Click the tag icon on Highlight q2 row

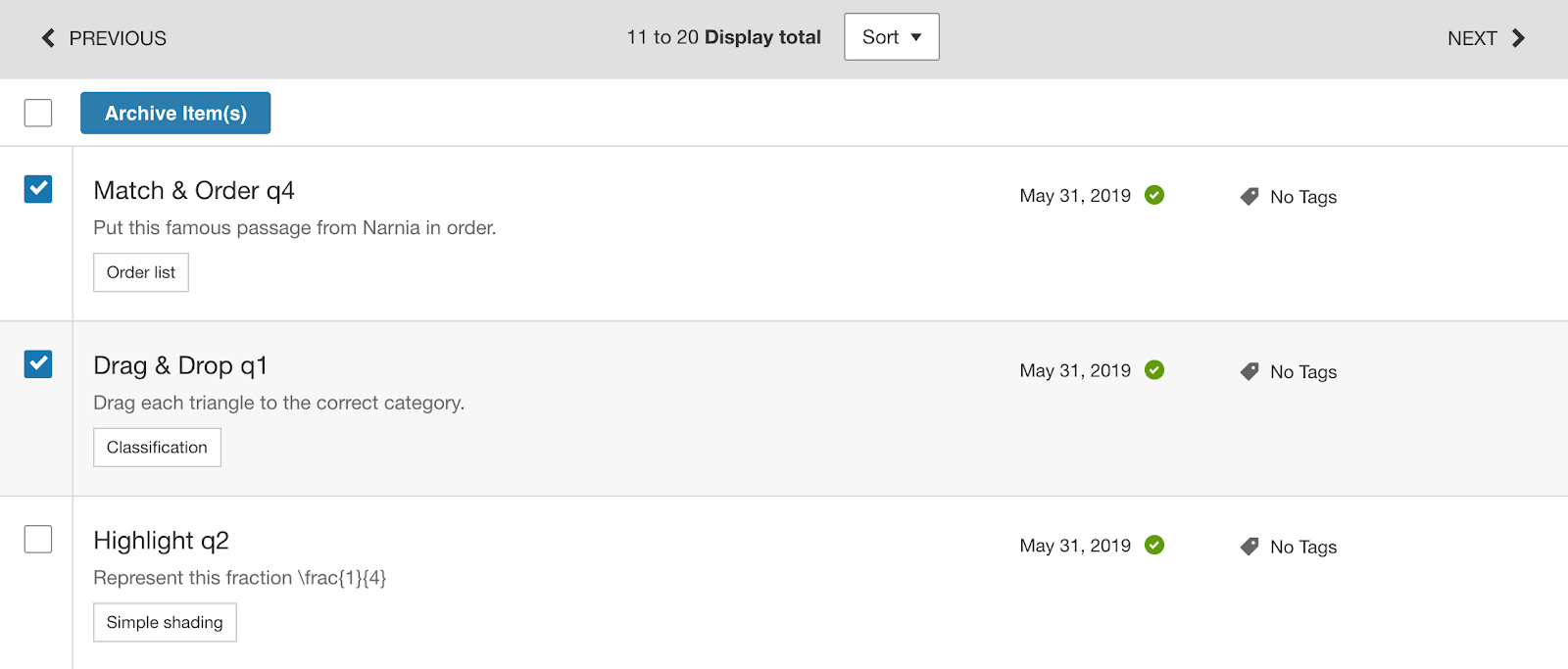click(x=1249, y=547)
